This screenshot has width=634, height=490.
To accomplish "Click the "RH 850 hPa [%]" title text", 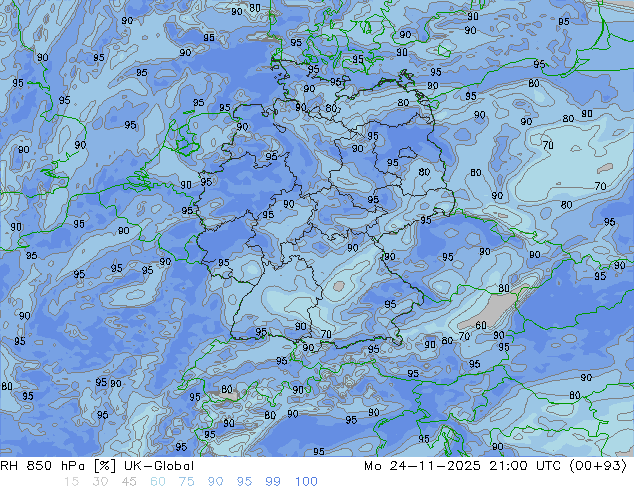I will tap(58, 466).
